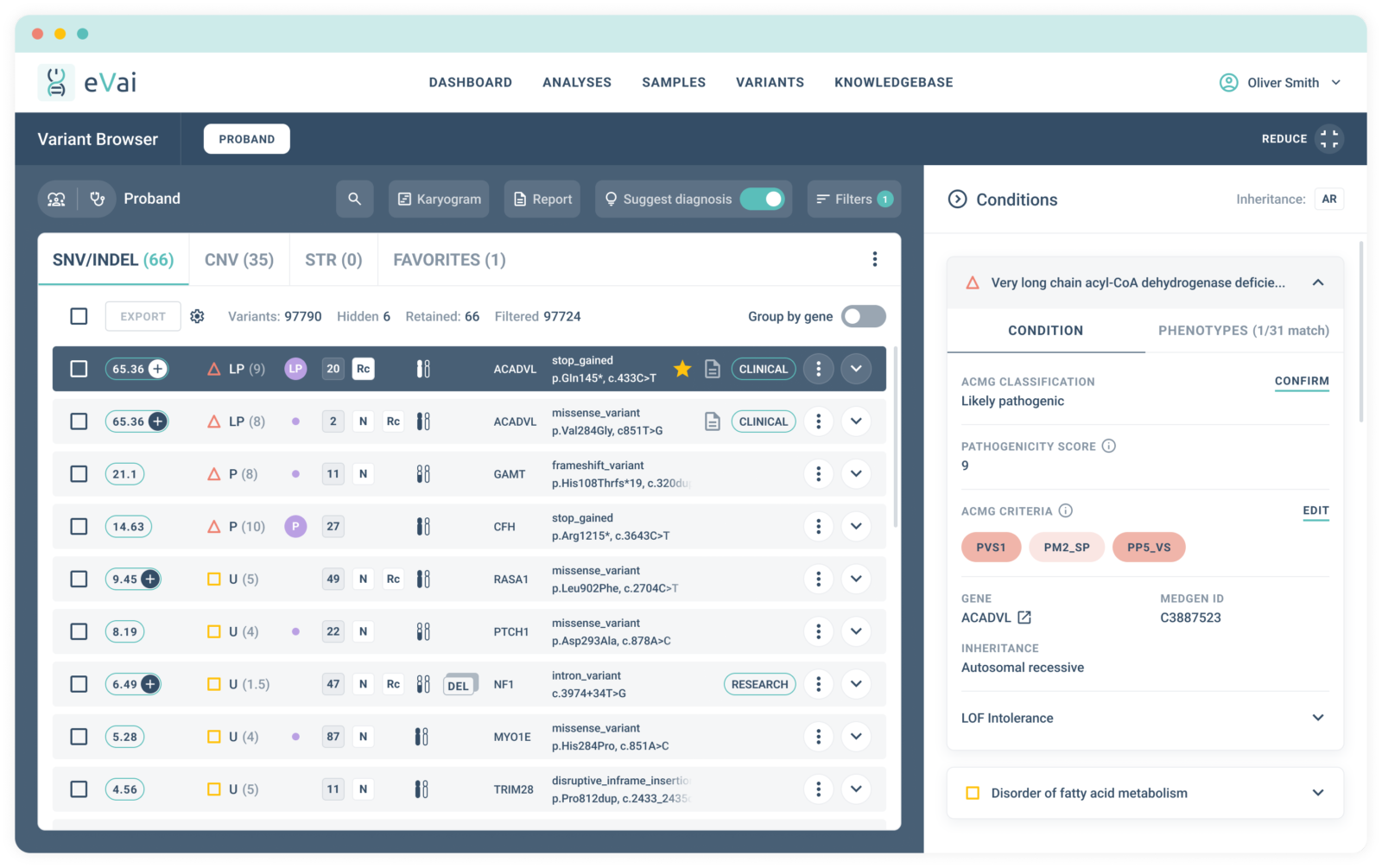
Task: Click the RESEARCH badge on NF1 row
Action: point(760,684)
